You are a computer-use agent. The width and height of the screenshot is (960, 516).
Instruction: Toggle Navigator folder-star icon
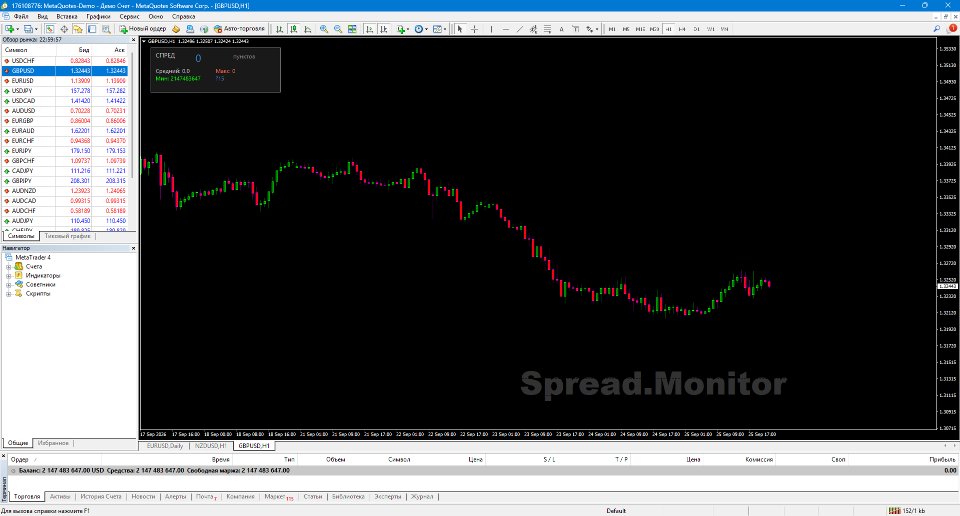tap(78, 29)
